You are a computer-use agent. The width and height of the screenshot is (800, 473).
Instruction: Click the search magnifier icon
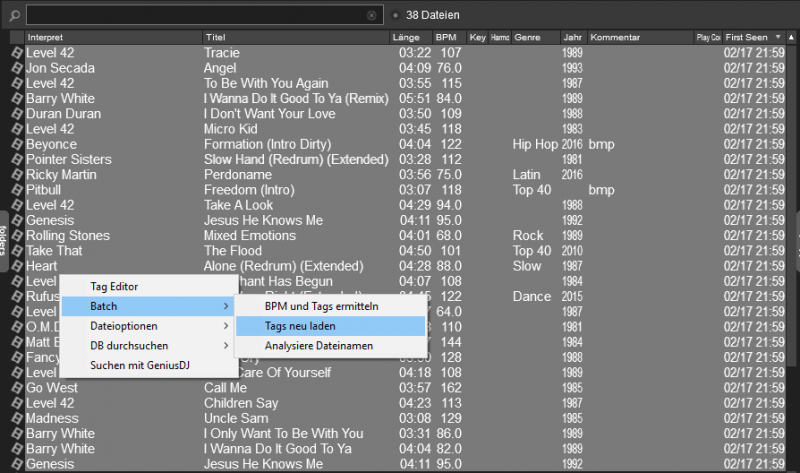pyautogui.click(x=13, y=15)
